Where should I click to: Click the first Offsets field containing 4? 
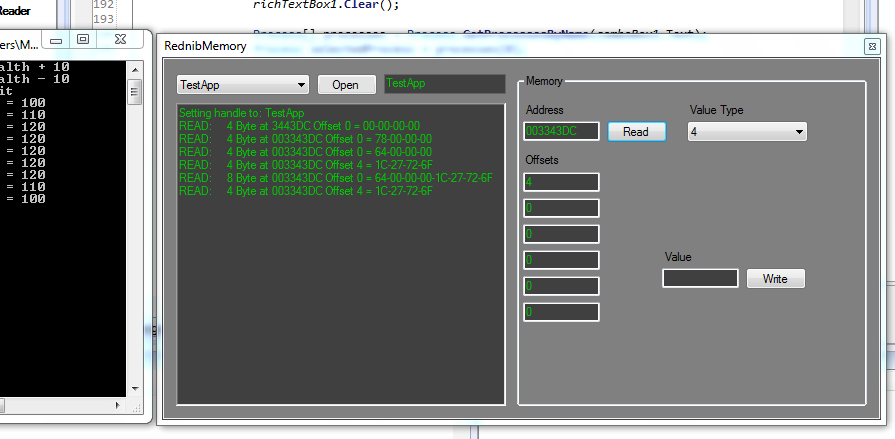pos(561,182)
